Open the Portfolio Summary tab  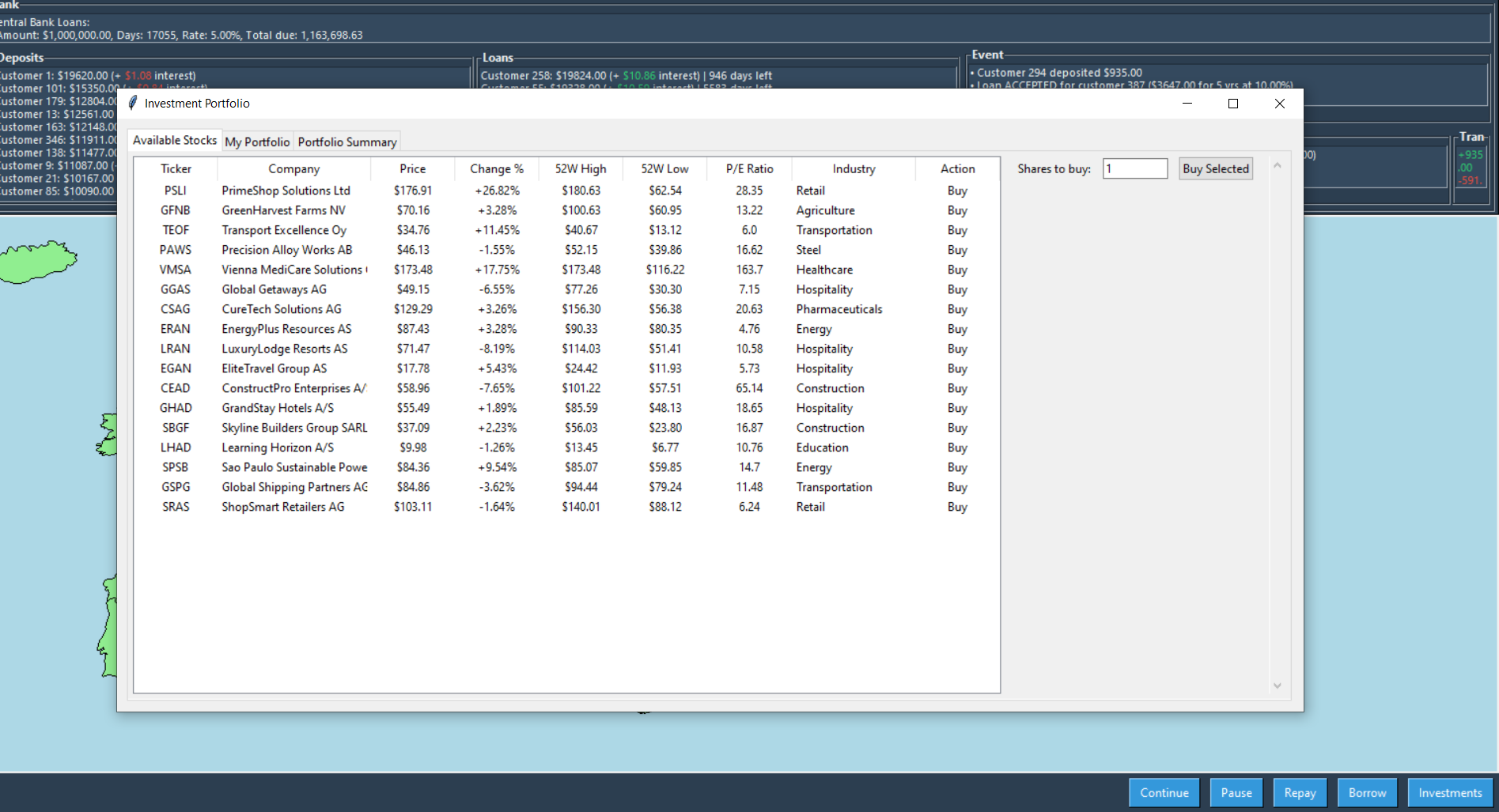(x=346, y=142)
